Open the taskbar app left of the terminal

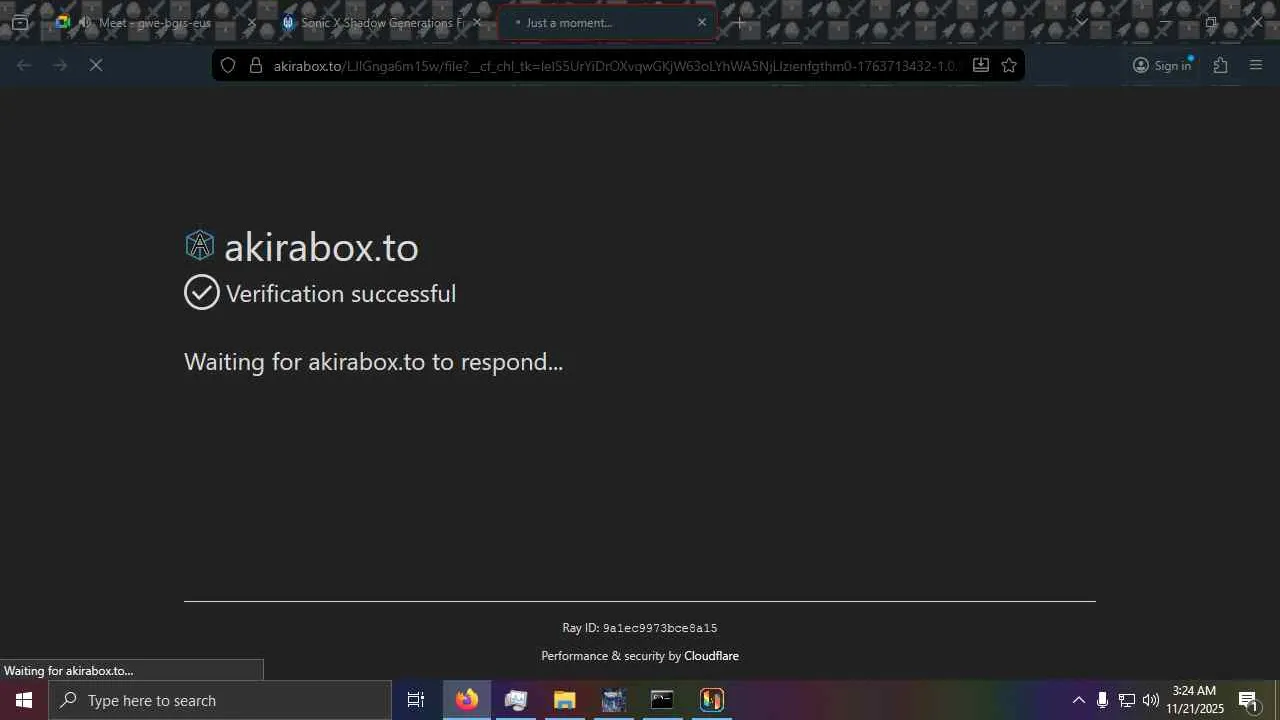(x=614, y=700)
